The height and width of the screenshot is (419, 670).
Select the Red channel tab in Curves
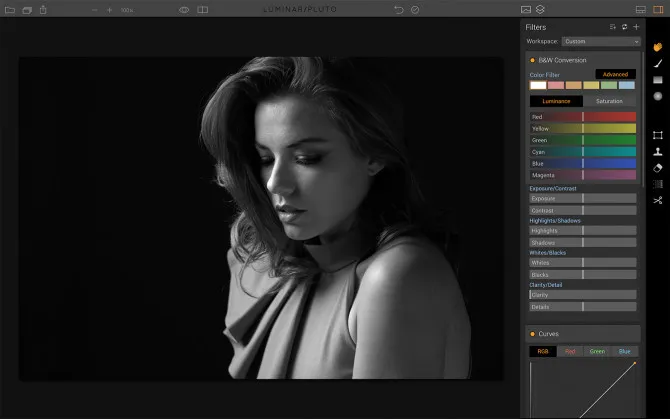tap(570, 352)
